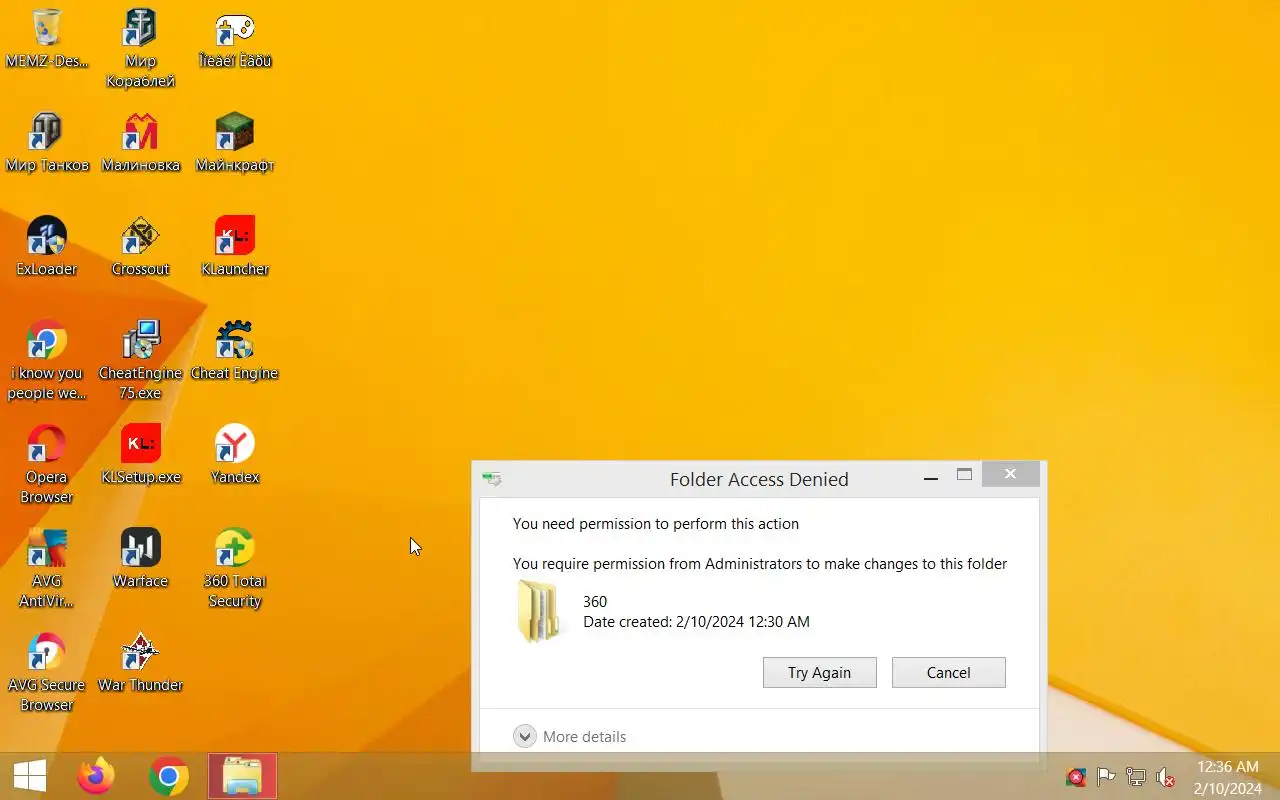Select the Мир Танков desktop shortcut
Viewport: 1280px width, 800px height.
46,143
